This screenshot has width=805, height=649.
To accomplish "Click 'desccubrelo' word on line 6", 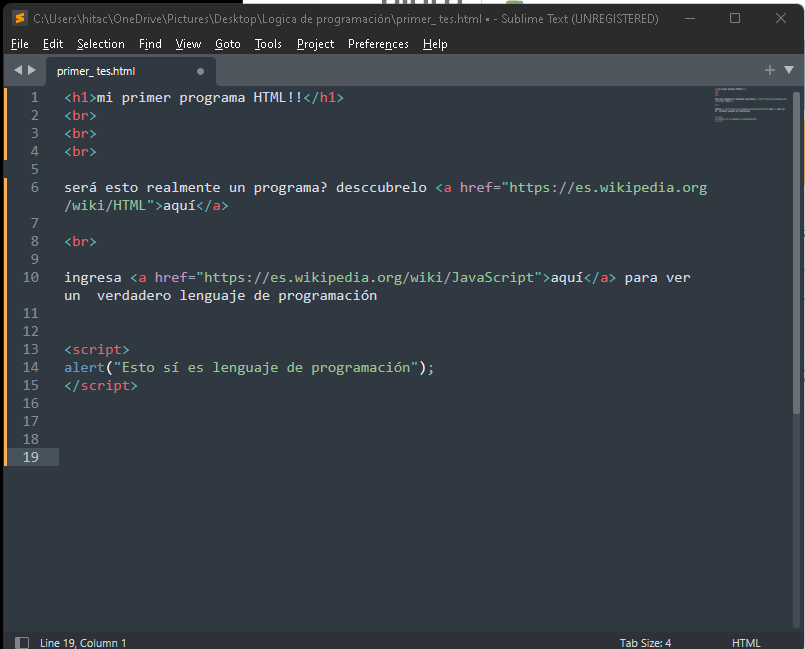I will pyautogui.click(x=381, y=188).
